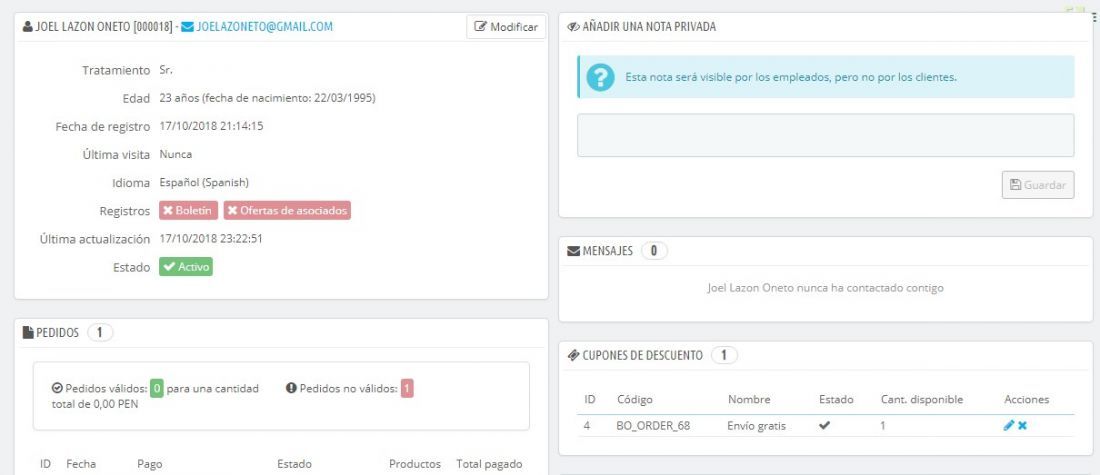Click the Cupones de descuento ticket icon
This screenshot has width=1100, height=475.
[573, 356]
